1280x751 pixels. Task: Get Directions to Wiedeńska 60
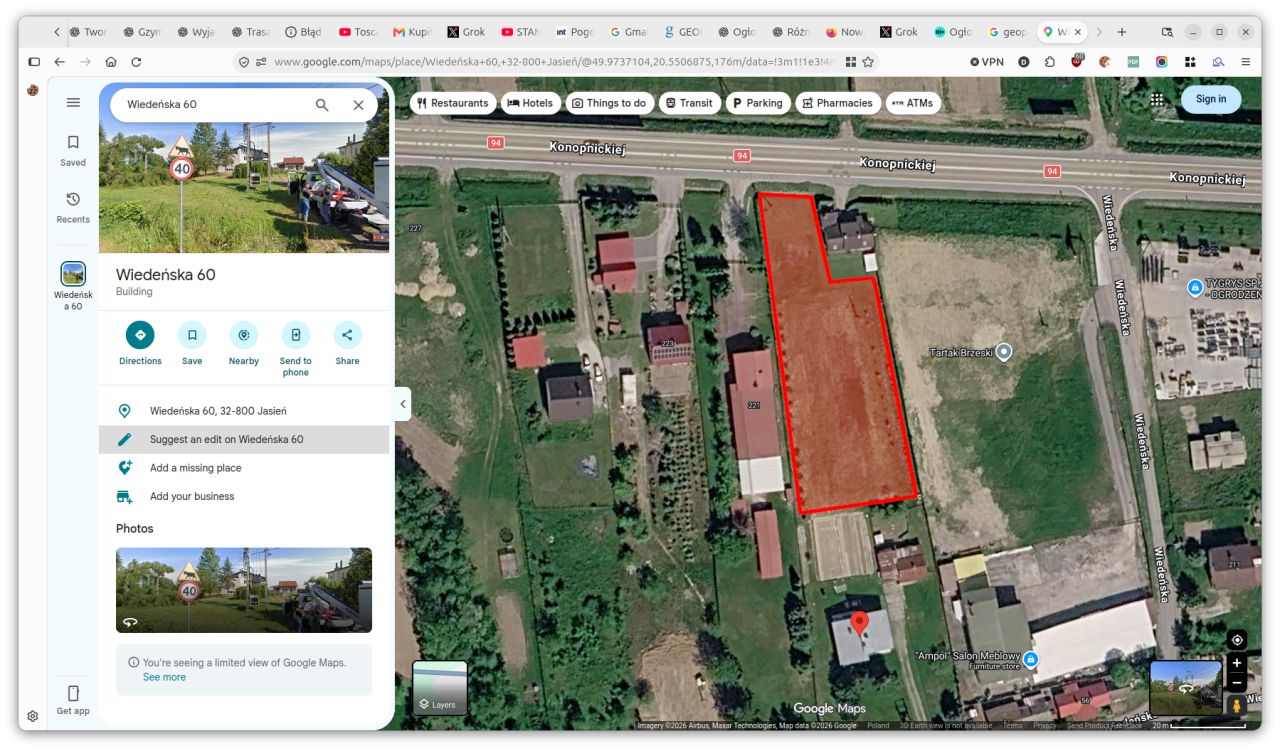pyautogui.click(x=140, y=343)
